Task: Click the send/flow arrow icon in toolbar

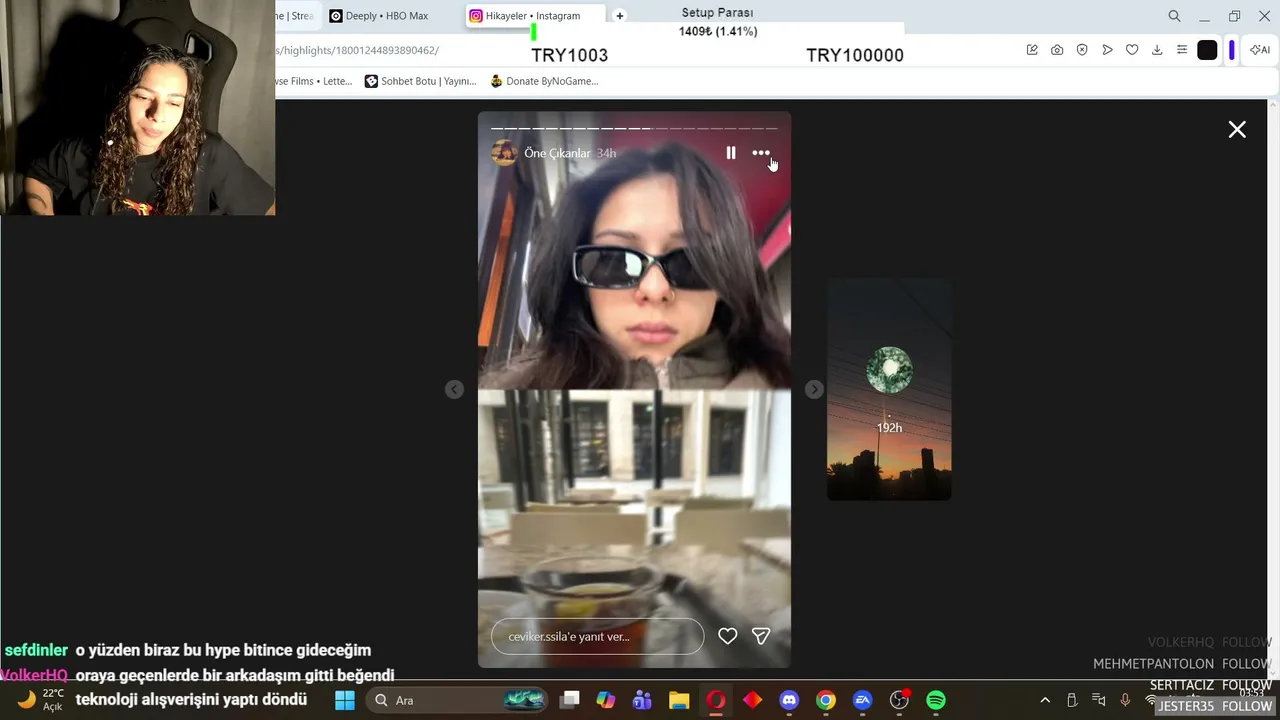Action: (x=1107, y=50)
